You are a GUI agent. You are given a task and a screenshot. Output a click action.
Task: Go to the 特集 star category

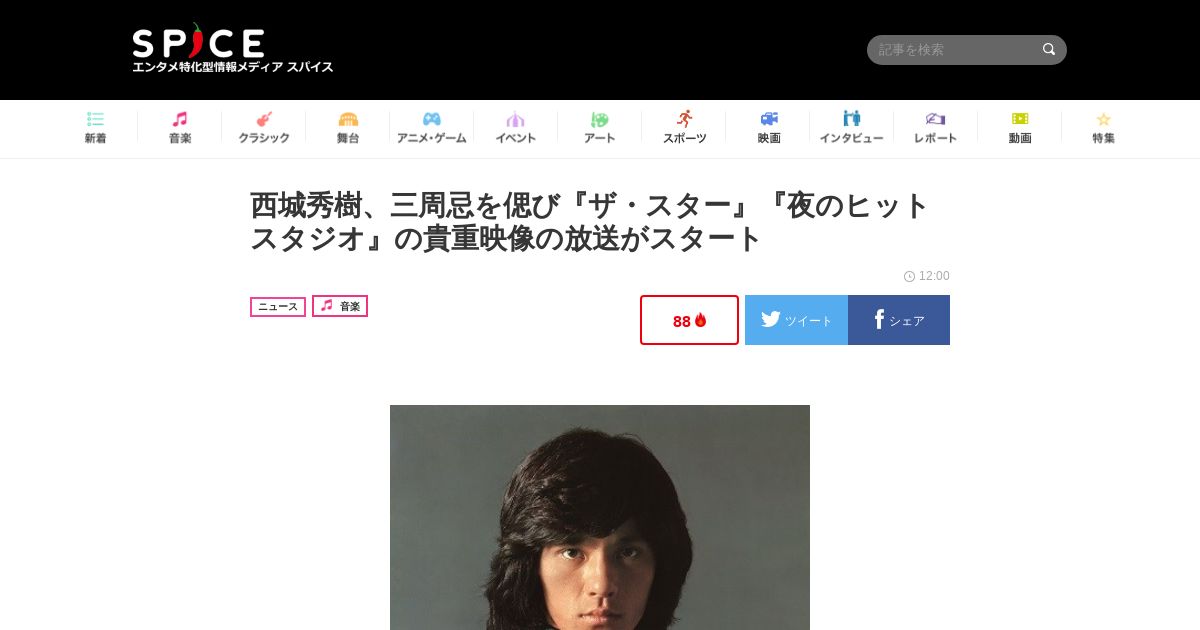(1104, 128)
